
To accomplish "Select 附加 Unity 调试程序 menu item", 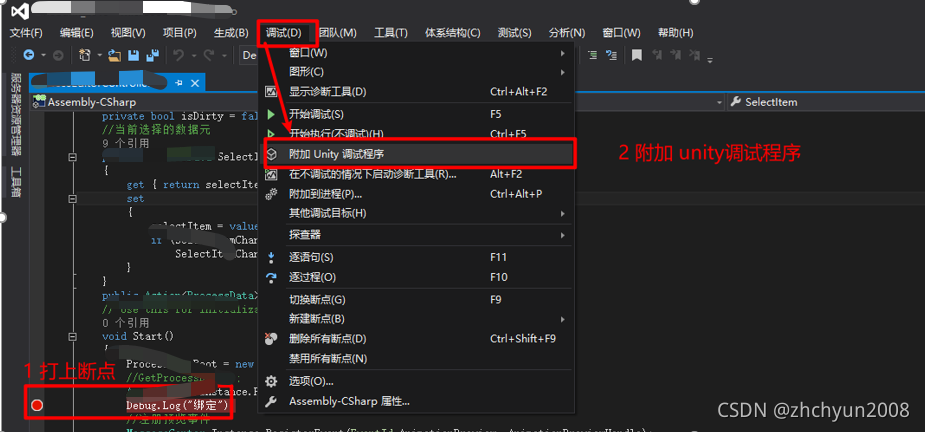I will pyautogui.click(x=418, y=153).
